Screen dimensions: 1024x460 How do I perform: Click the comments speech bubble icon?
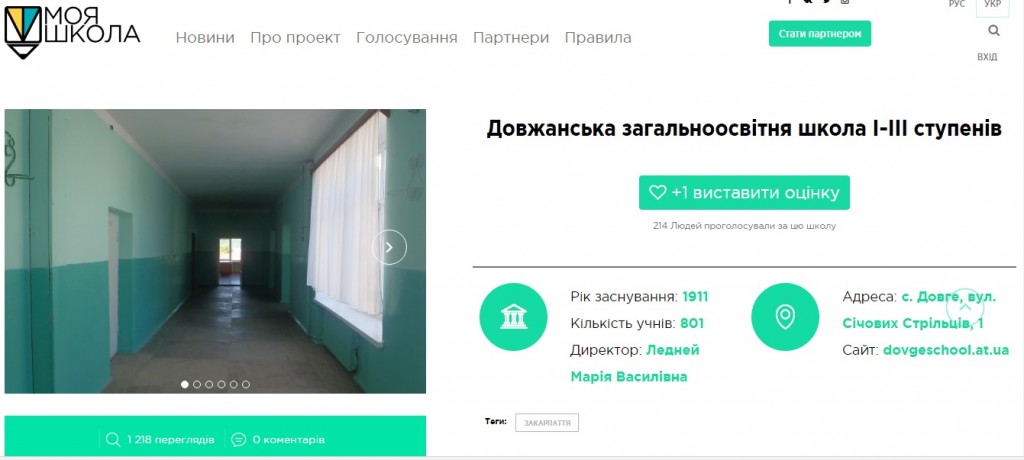pos(239,440)
